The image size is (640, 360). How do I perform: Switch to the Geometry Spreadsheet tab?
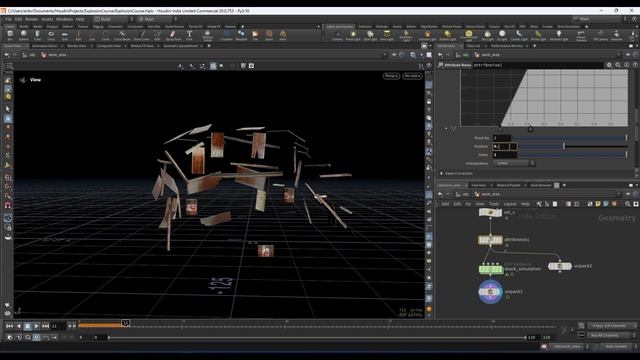tap(180, 46)
